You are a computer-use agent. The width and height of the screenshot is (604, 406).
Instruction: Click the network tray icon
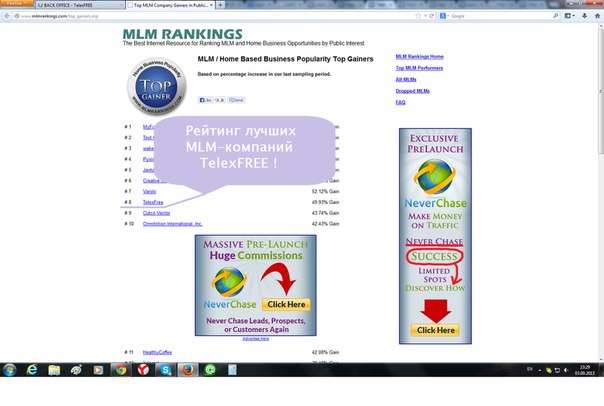[x=557, y=370]
